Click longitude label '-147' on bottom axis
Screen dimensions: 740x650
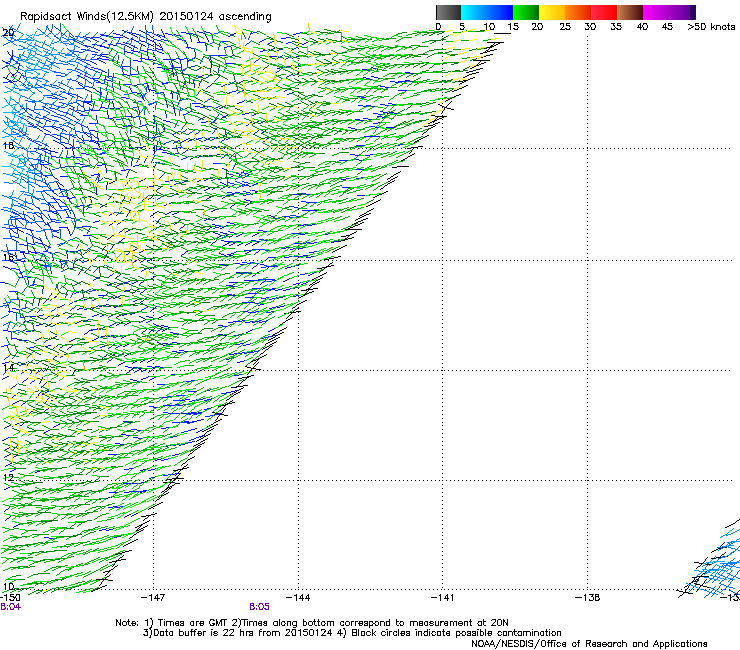(x=153, y=598)
